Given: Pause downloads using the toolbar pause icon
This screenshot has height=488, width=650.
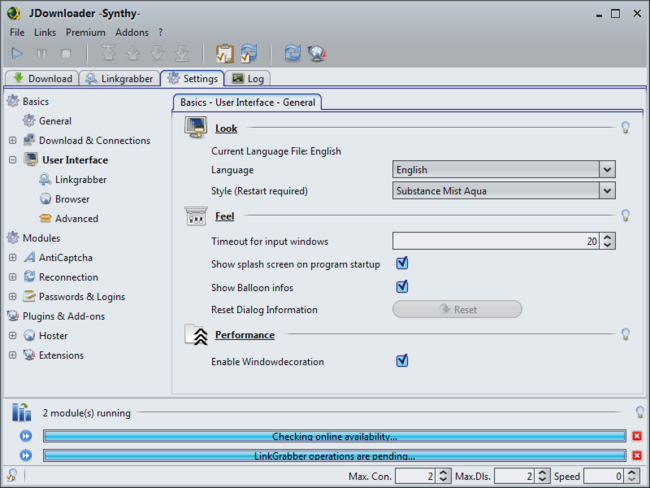Looking at the screenshot, I should point(42,53).
